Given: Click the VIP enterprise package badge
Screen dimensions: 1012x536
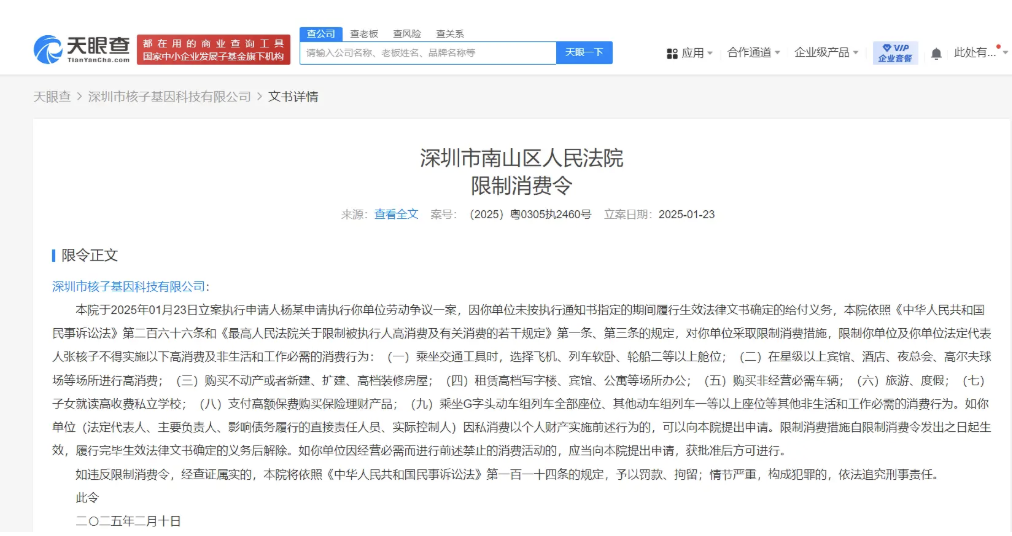Looking at the screenshot, I should point(895,53).
